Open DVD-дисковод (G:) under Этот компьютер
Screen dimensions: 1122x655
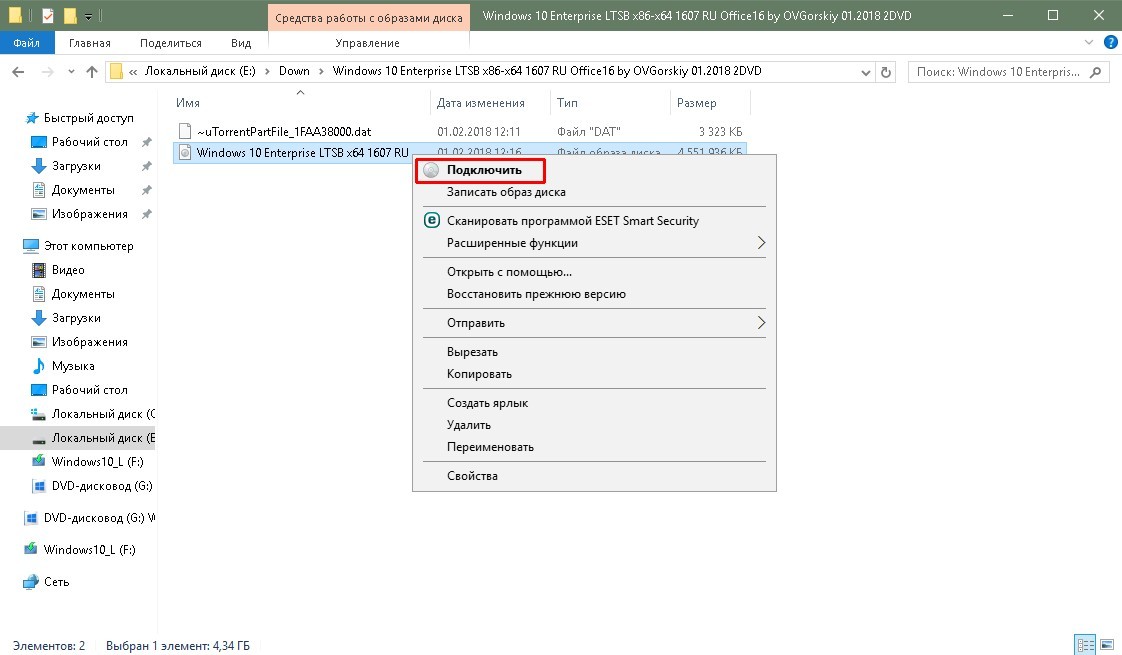102,486
